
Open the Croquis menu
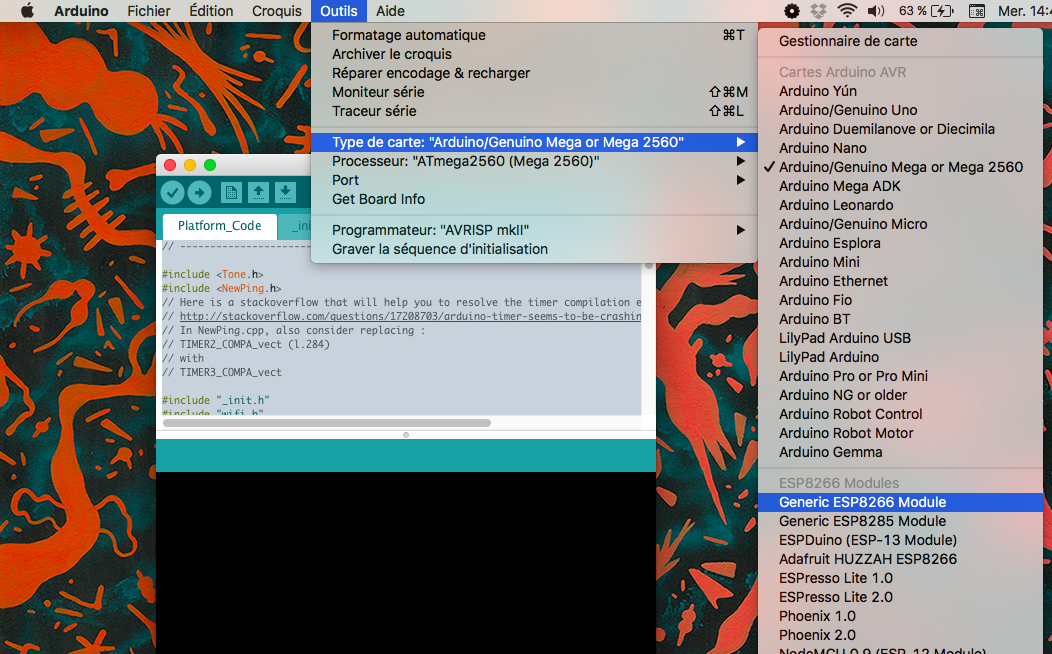pos(276,11)
